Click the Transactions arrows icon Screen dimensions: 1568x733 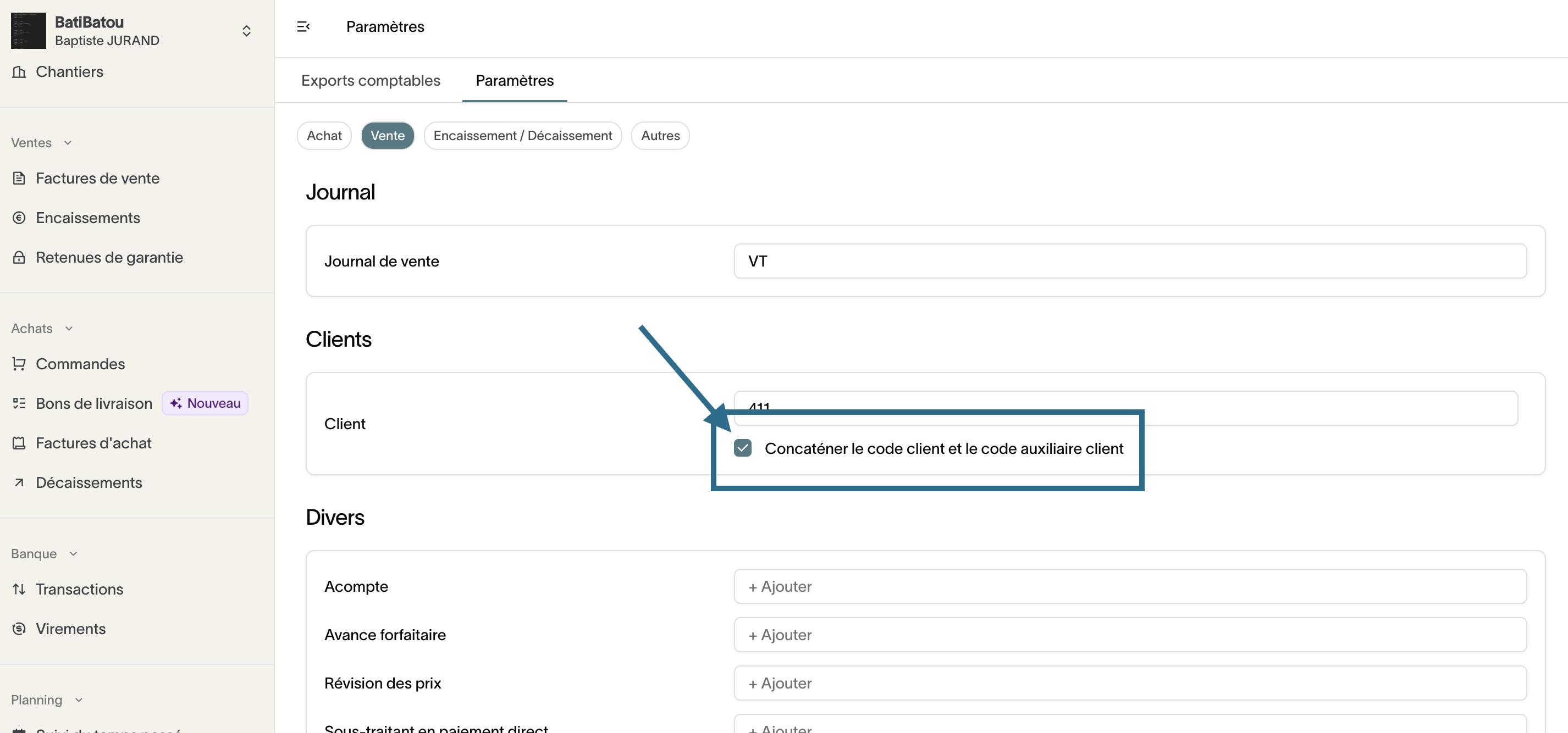tap(19, 589)
